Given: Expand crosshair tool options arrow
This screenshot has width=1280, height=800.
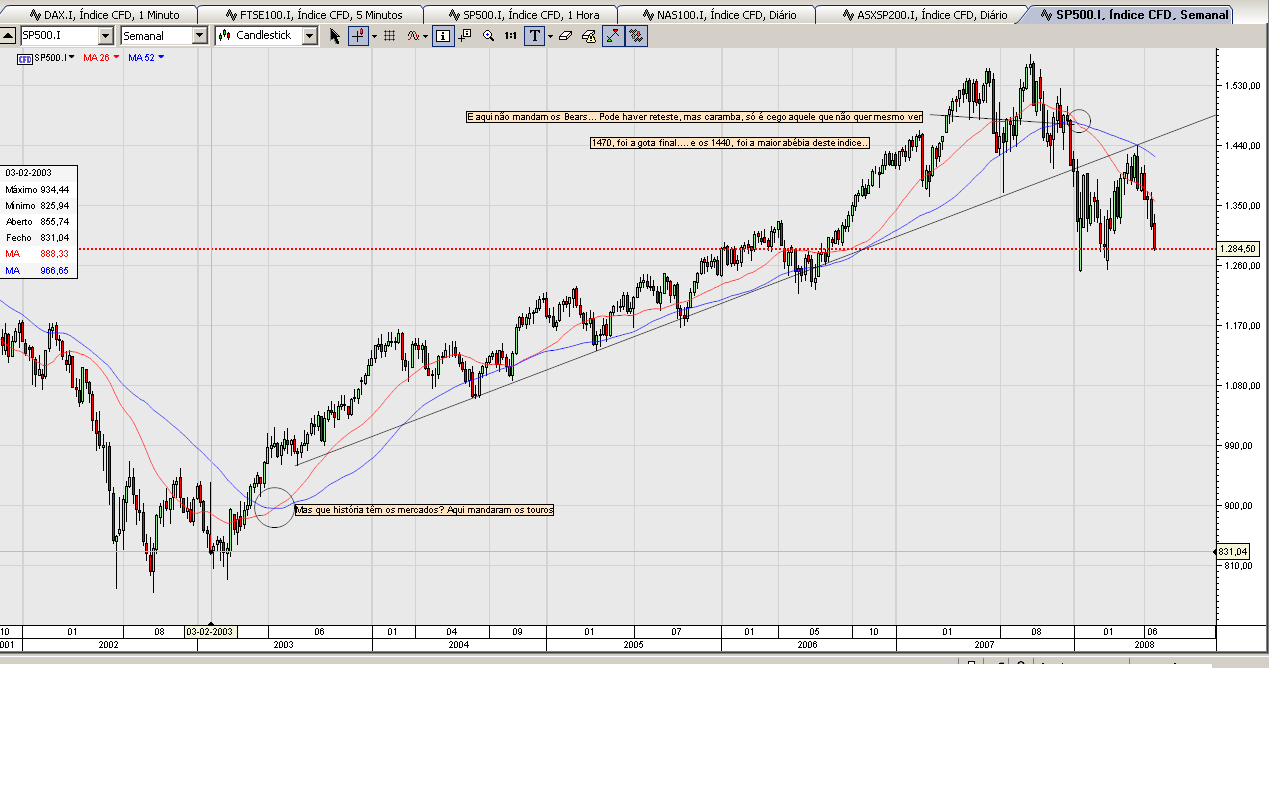Looking at the screenshot, I should point(374,35).
